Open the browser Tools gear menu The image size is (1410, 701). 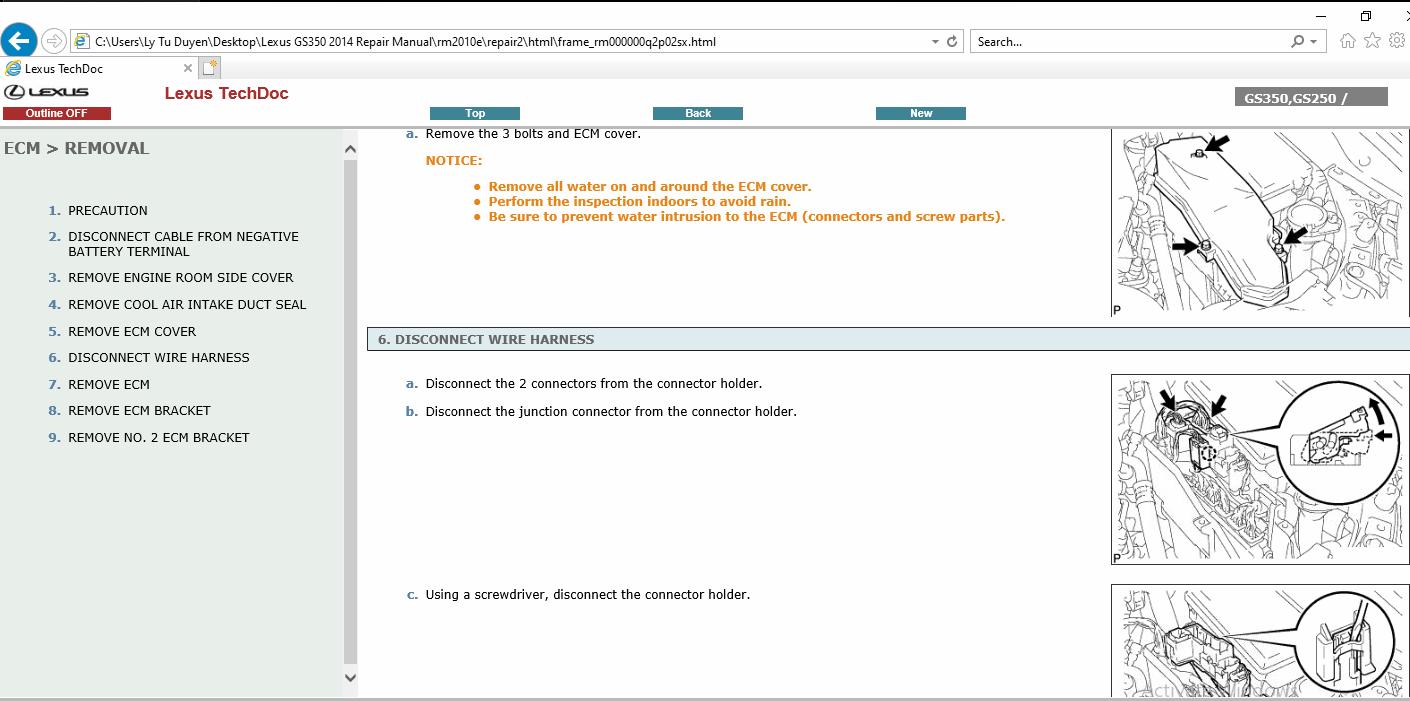pyautogui.click(x=1397, y=41)
